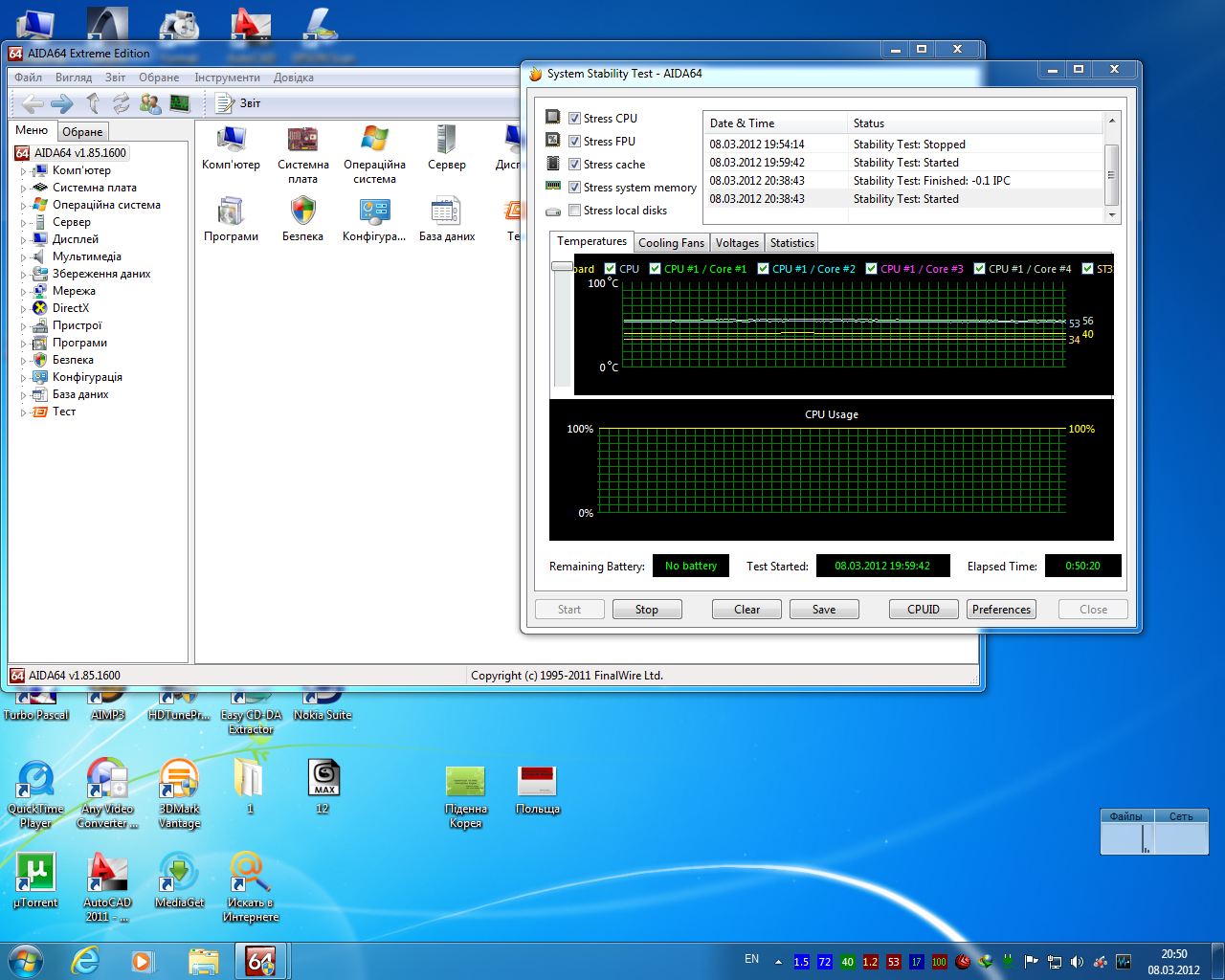Image resolution: width=1225 pixels, height=980 pixels.
Task: Select AIDA64 v1.85.1600 root tree node
Action: coord(71,153)
